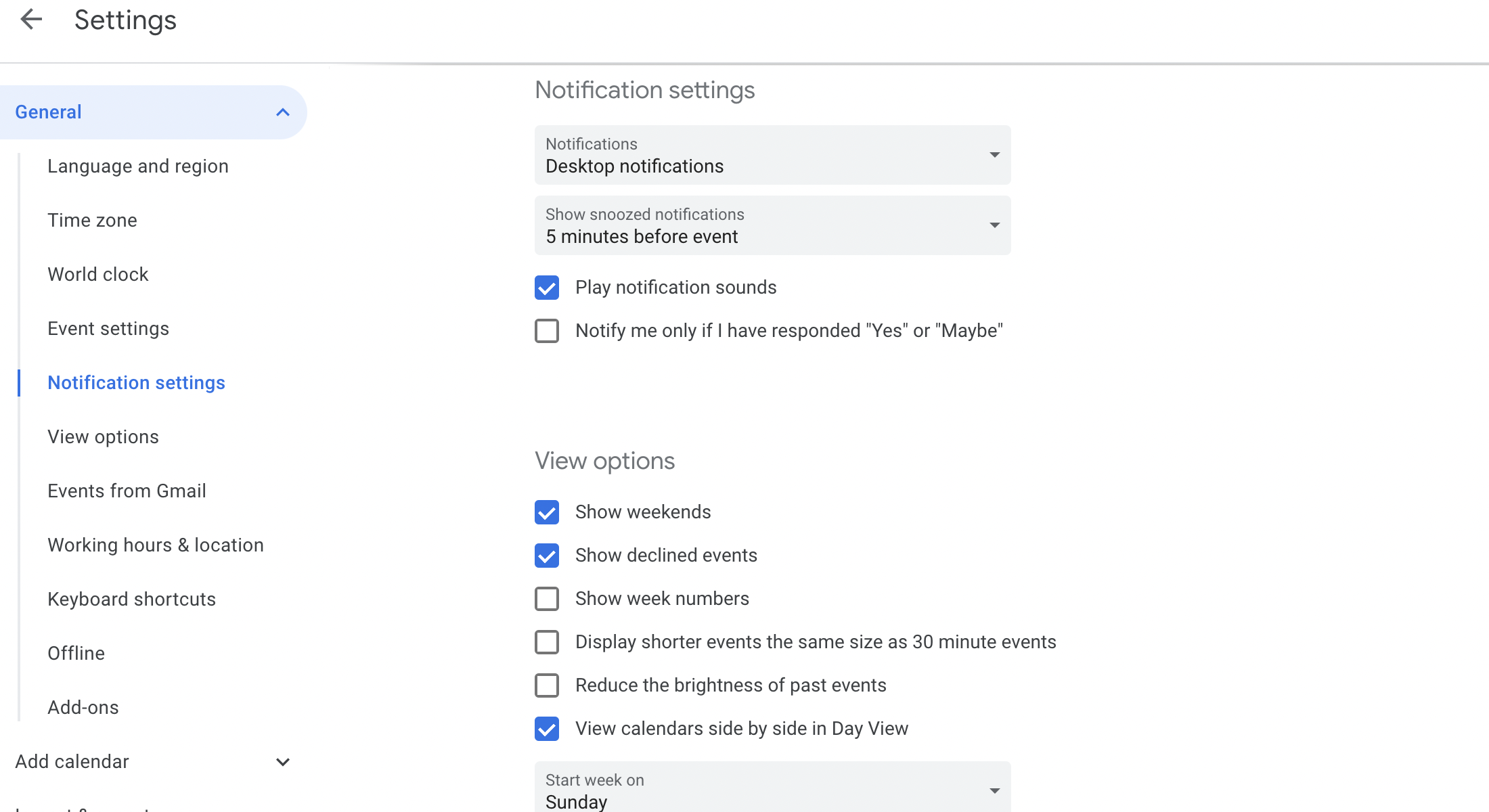1489x812 pixels.
Task: Uncheck View calendars side by side
Action: coord(547,729)
